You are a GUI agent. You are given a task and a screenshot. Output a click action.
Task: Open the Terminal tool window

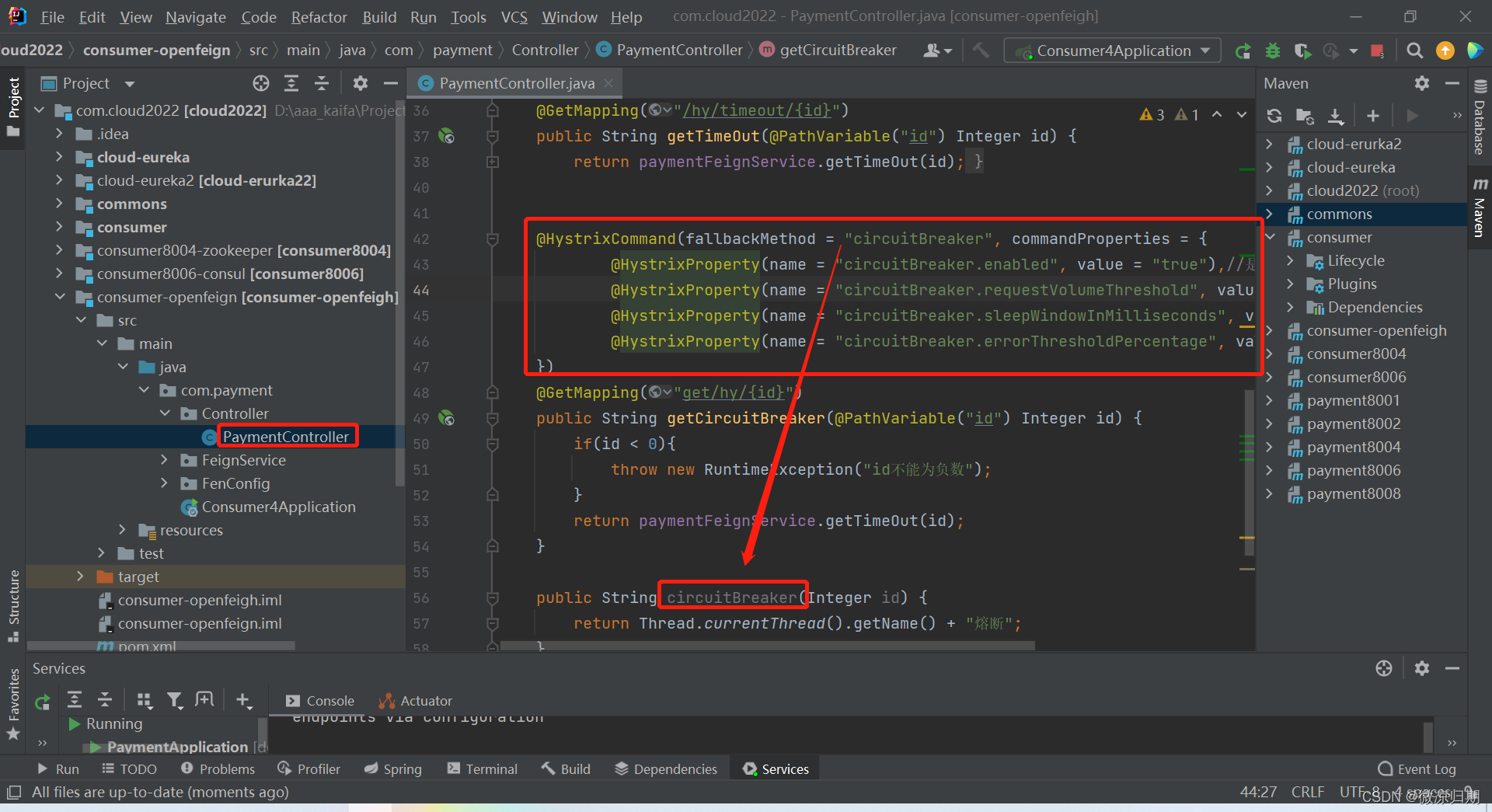pos(482,768)
